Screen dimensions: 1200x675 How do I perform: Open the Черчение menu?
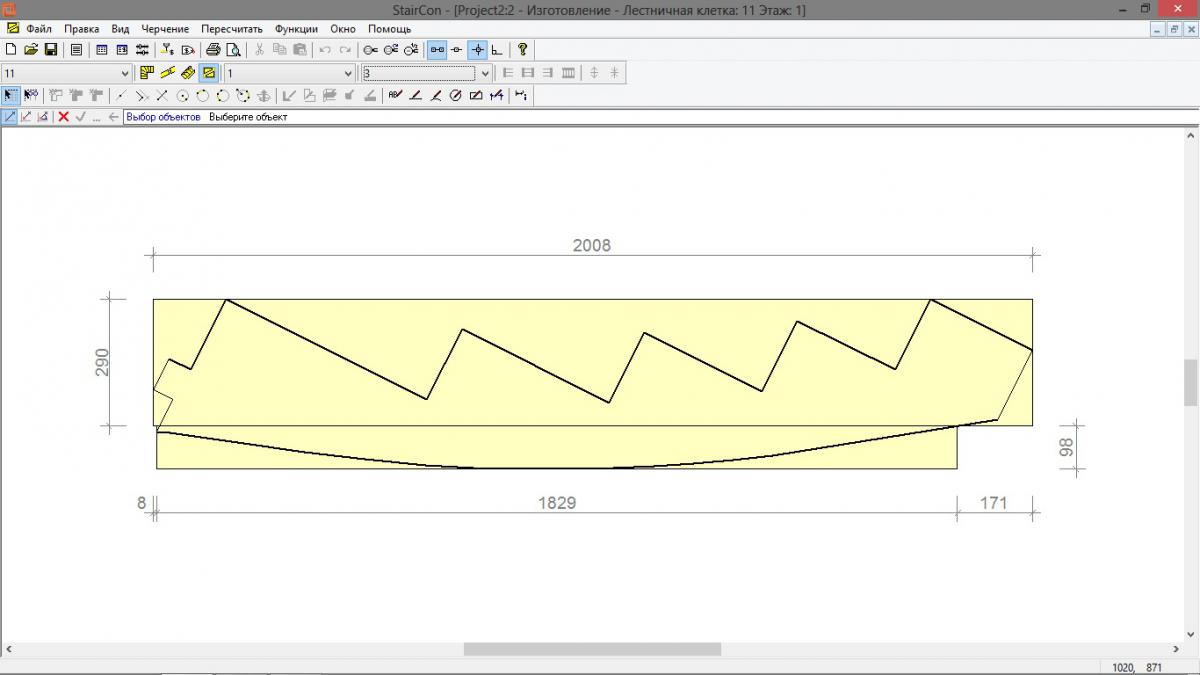tap(165, 29)
